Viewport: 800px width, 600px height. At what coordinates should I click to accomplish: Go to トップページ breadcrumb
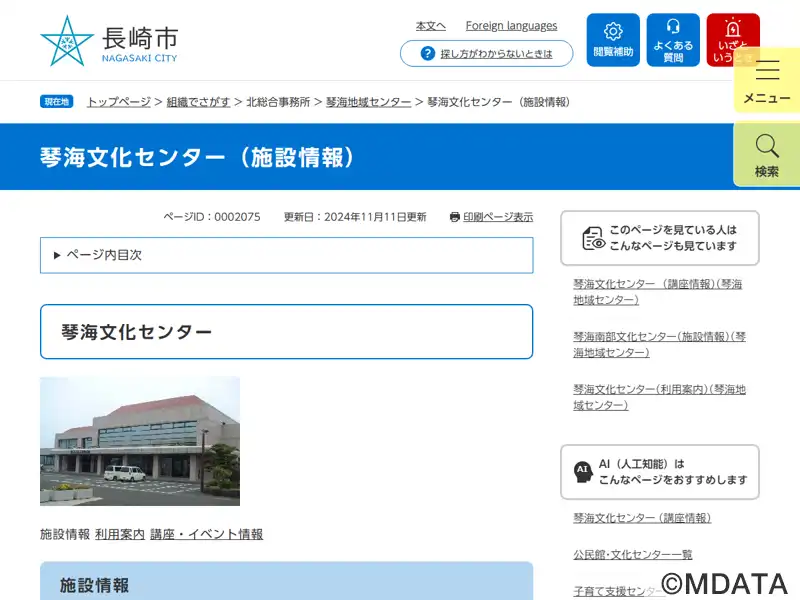click(x=119, y=102)
